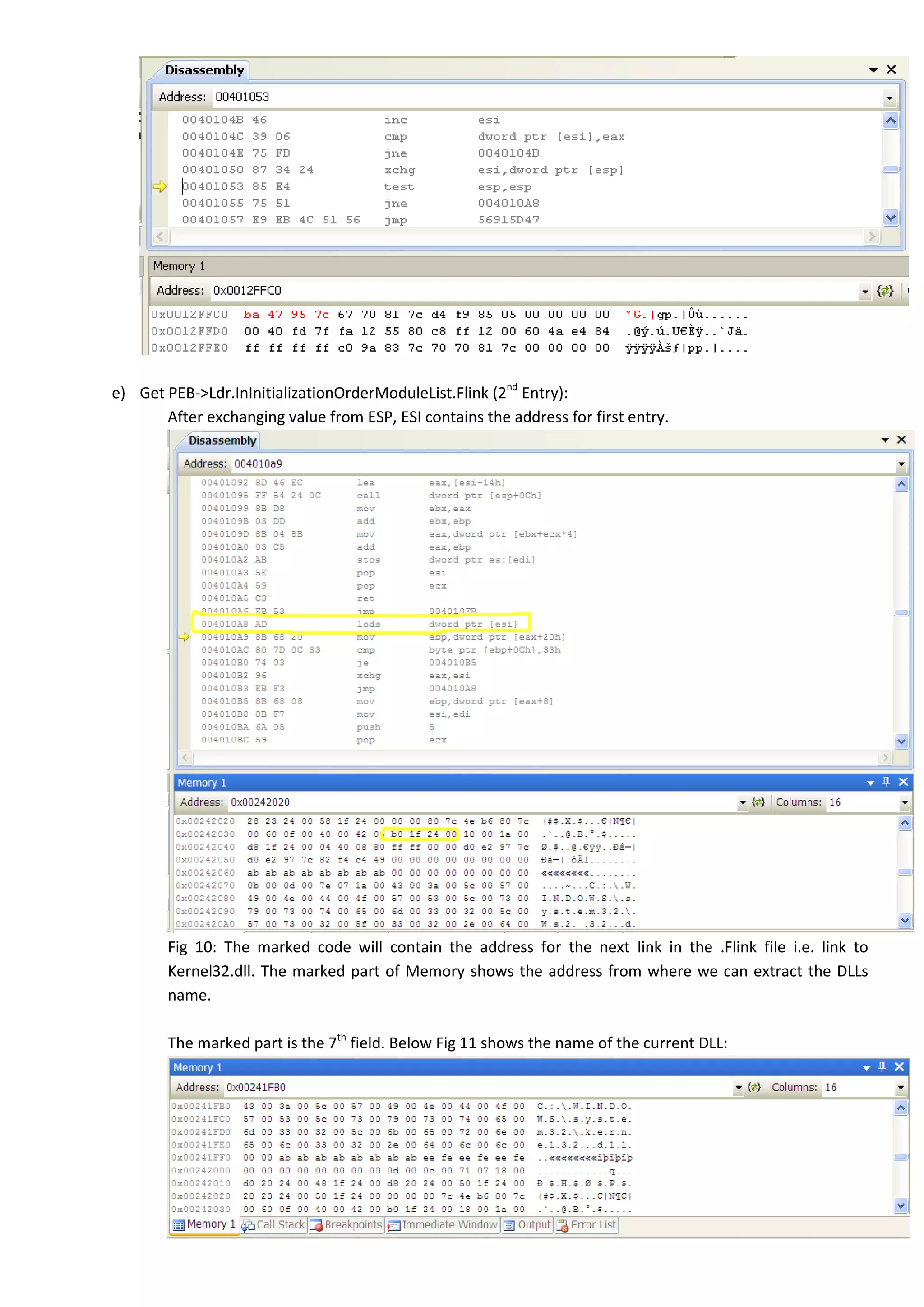Image resolution: width=924 pixels, height=1307 pixels.
Task: Expand the memory address dropdown for 0x0012FFC0
Action: (x=865, y=292)
